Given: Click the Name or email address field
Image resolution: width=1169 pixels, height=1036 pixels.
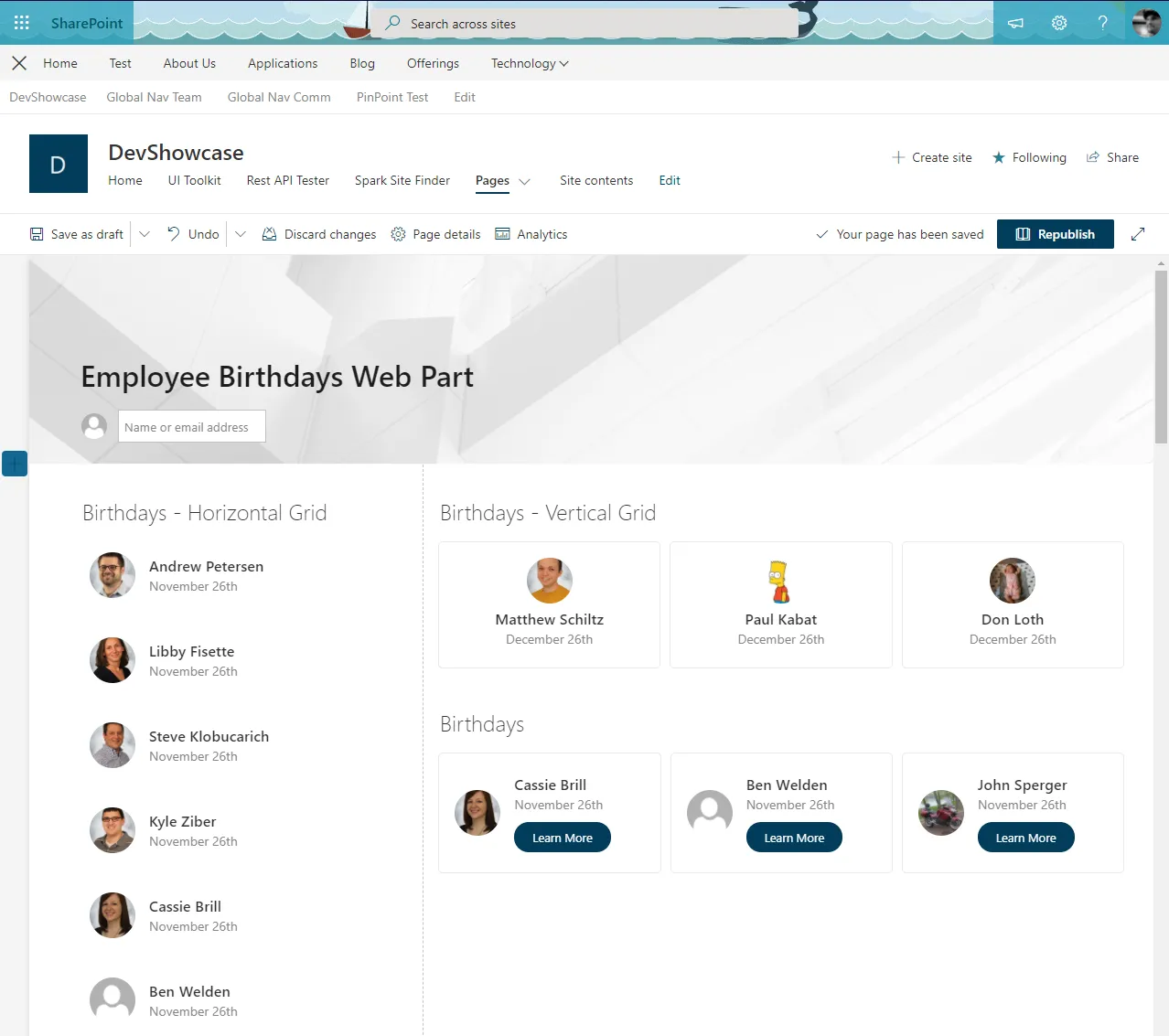Looking at the screenshot, I should point(192,426).
